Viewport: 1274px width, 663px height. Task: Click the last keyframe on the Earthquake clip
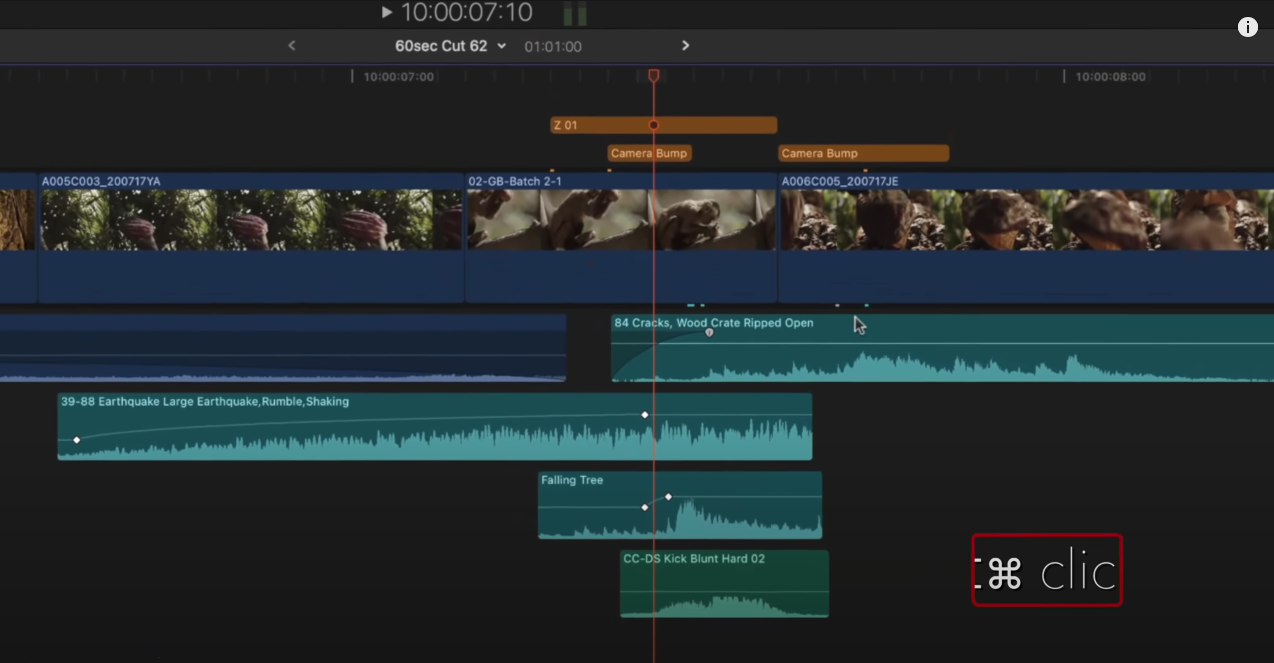645,414
